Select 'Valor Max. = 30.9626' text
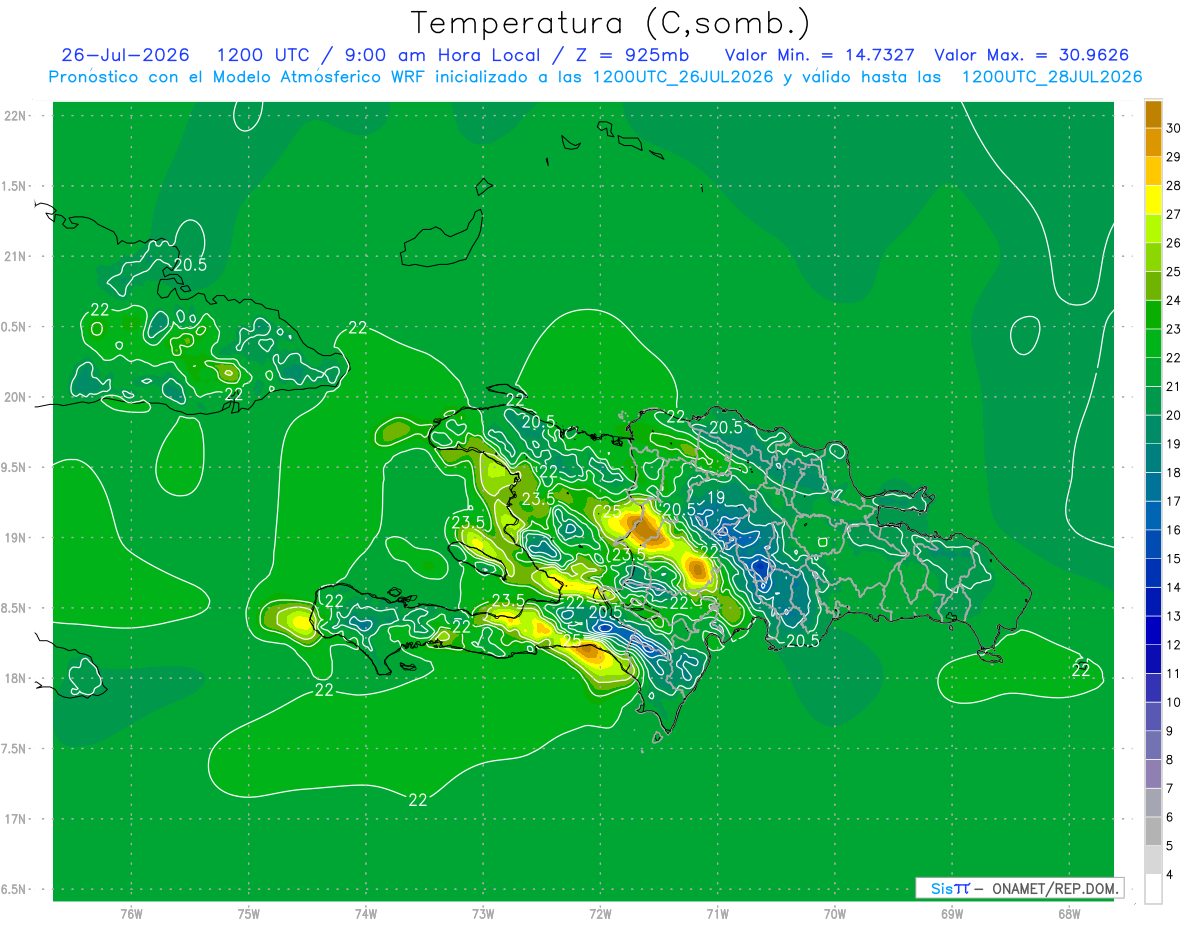1200x927 pixels. (1032, 55)
